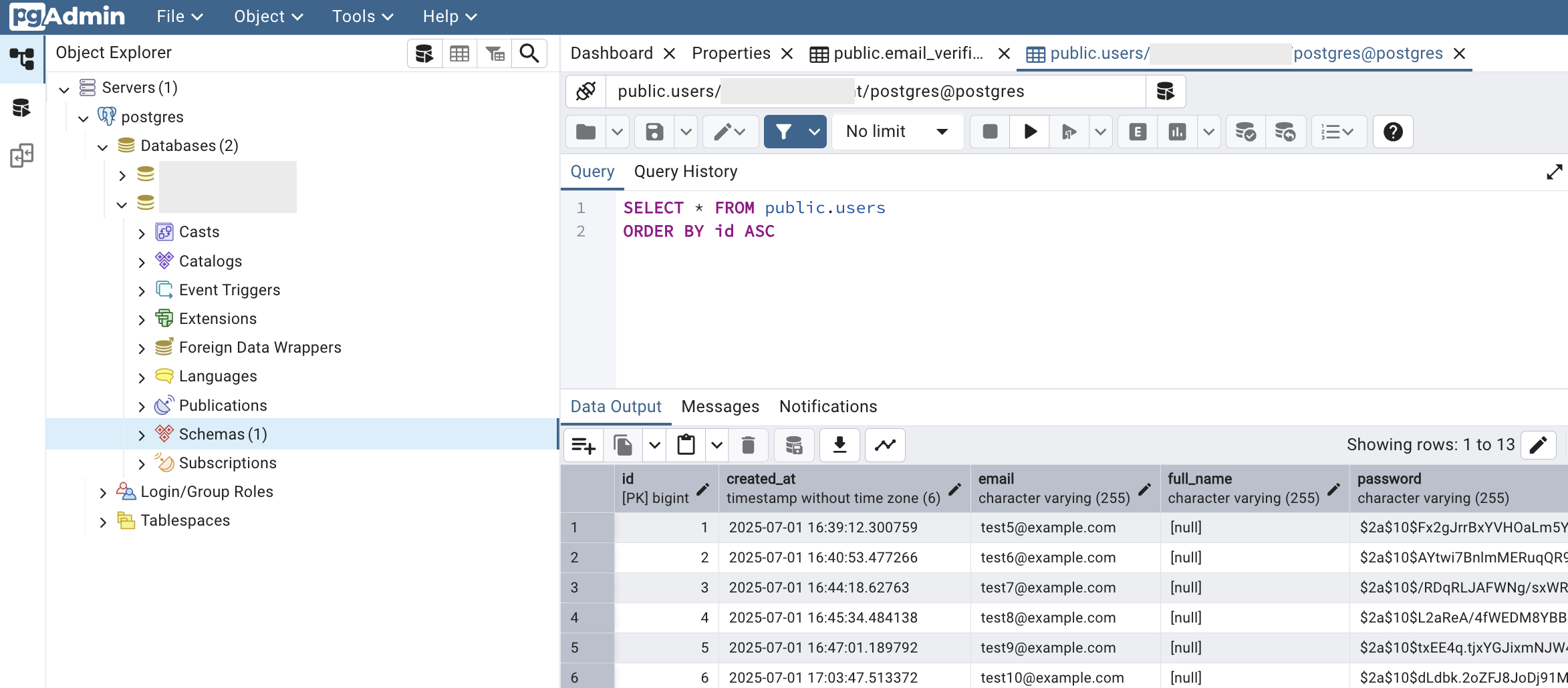Click the Execute query play button
The image size is (1568, 688).
click(1030, 132)
